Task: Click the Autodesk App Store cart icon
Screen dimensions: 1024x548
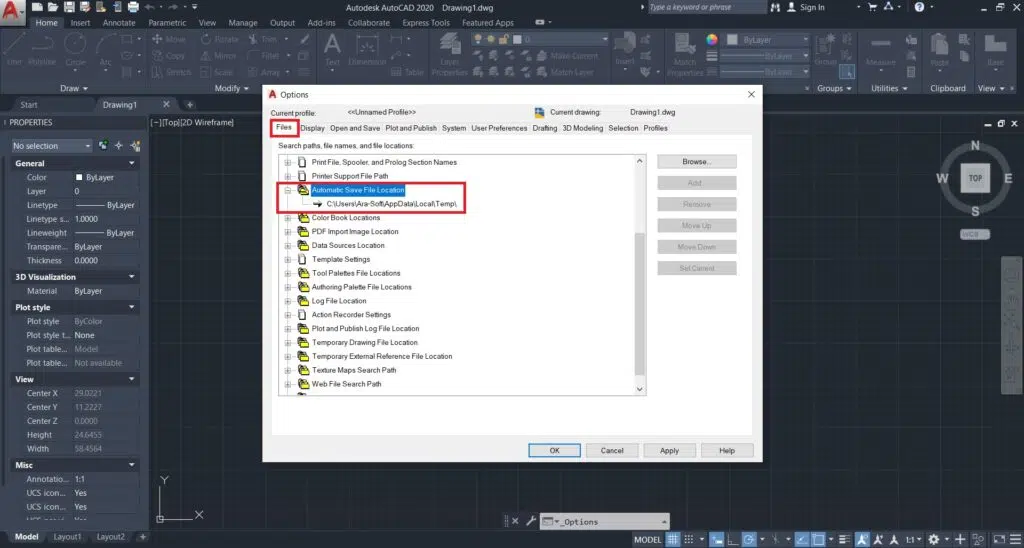Action: pos(872,7)
